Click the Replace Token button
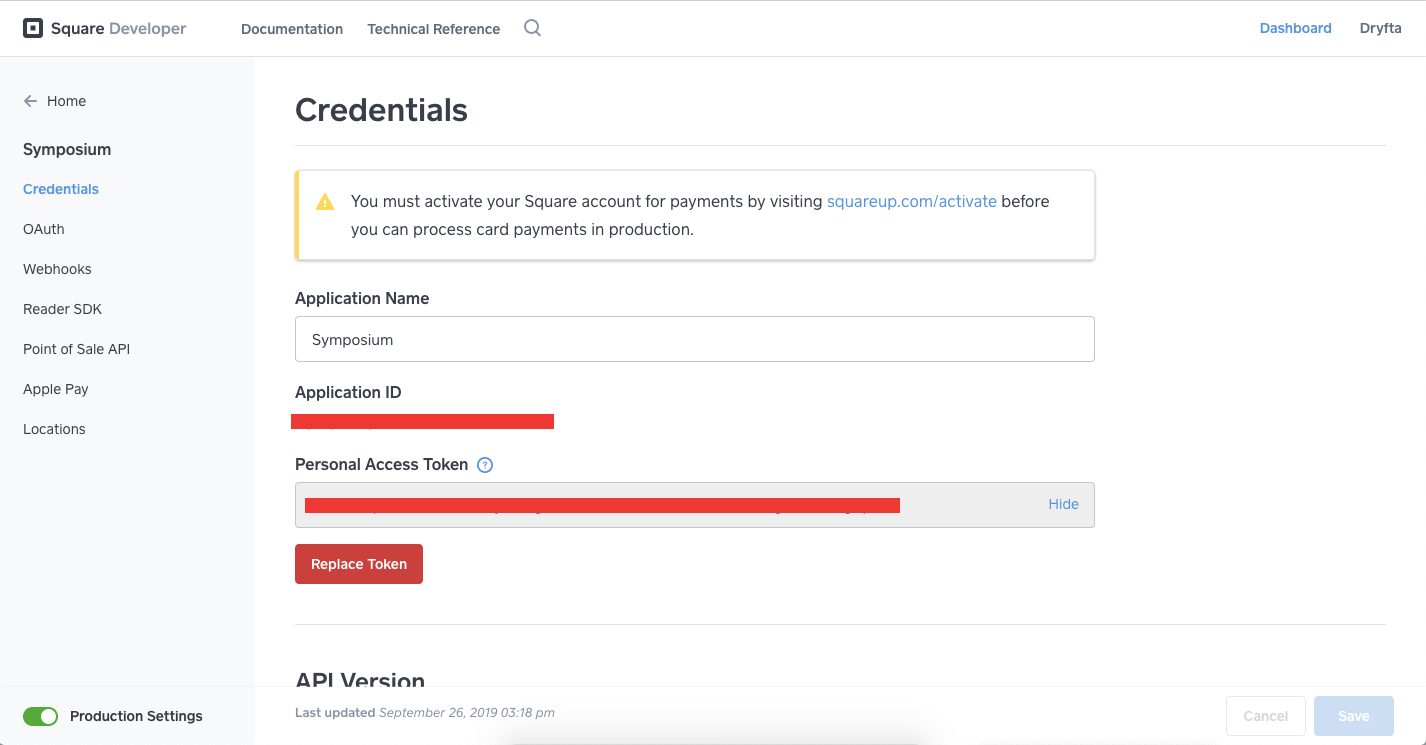Viewport: 1426px width, 745px height. click(358, 564)
